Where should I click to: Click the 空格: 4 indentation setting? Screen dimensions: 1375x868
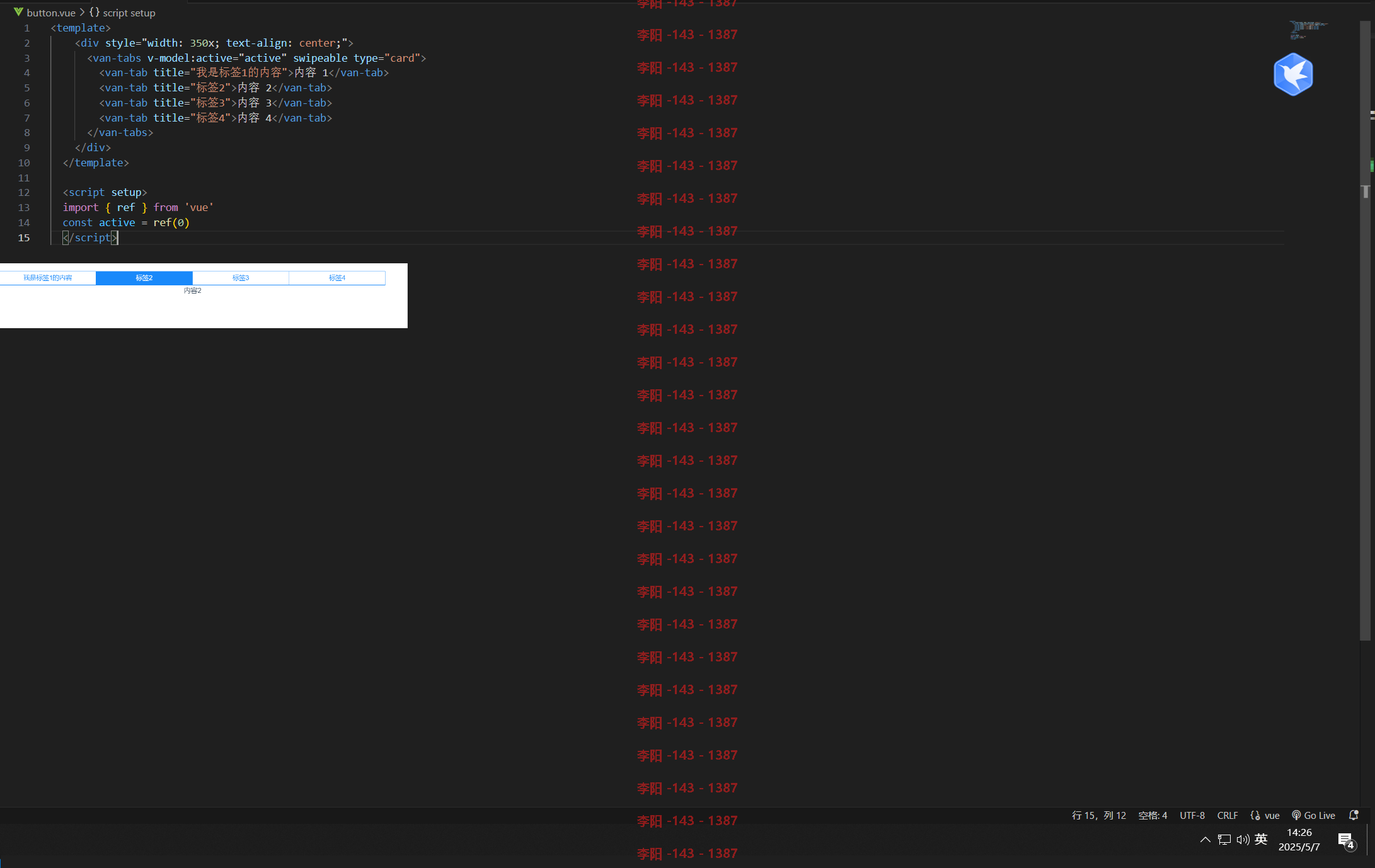(x=1153, y=815)
